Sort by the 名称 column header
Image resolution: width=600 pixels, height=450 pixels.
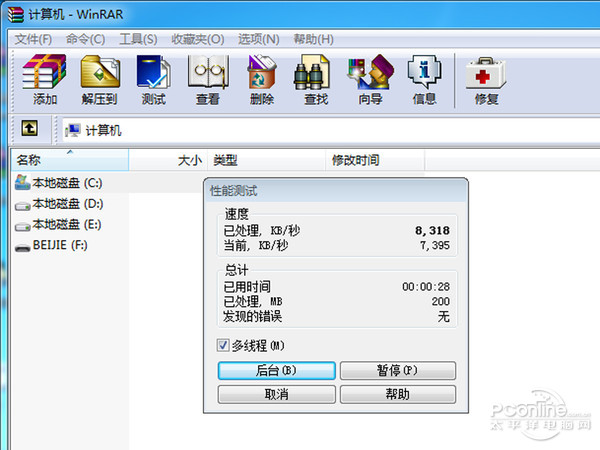pos(70,160)
